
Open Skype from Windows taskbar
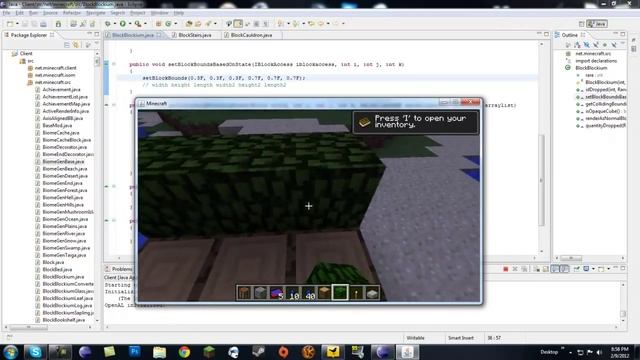35,352
